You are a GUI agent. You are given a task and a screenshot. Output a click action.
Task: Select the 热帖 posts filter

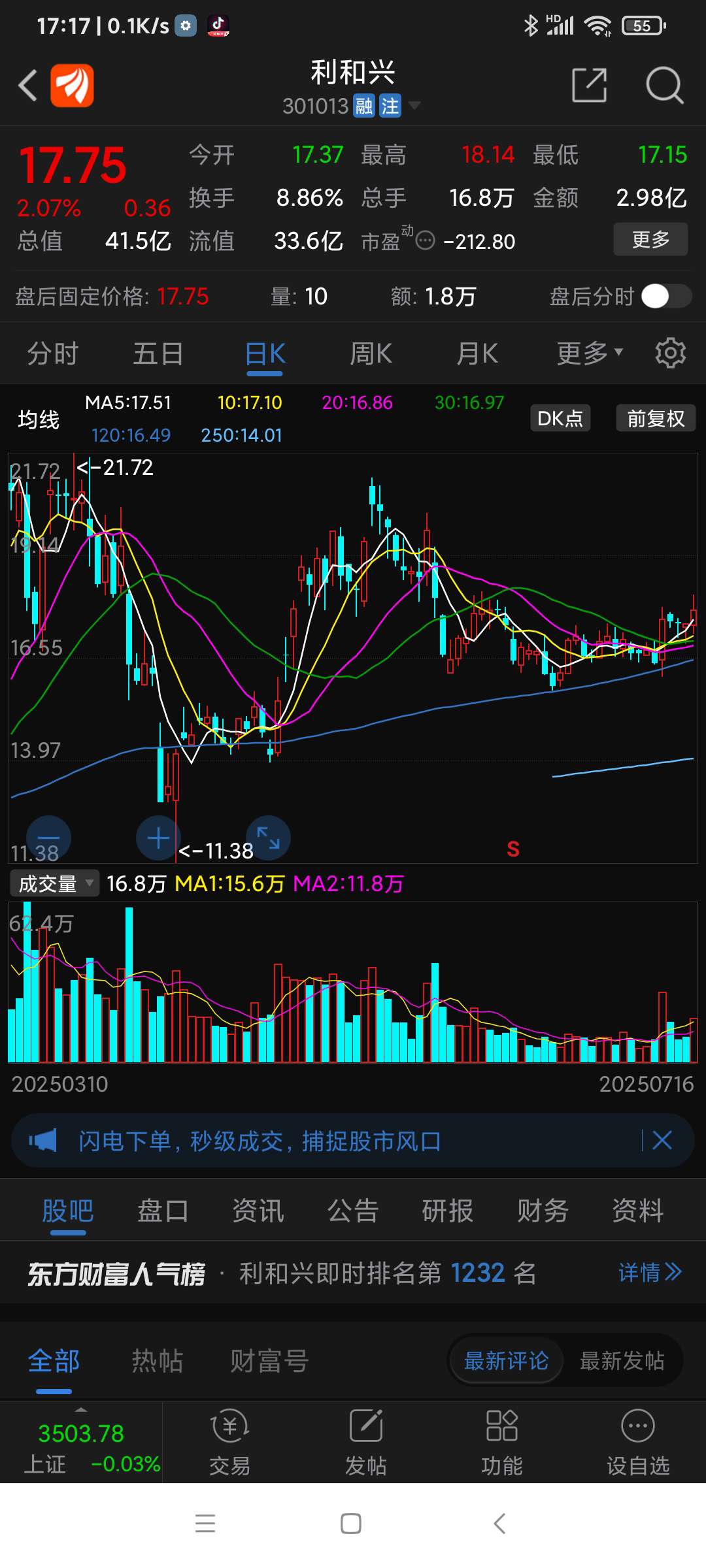[x=158, y=1362]
